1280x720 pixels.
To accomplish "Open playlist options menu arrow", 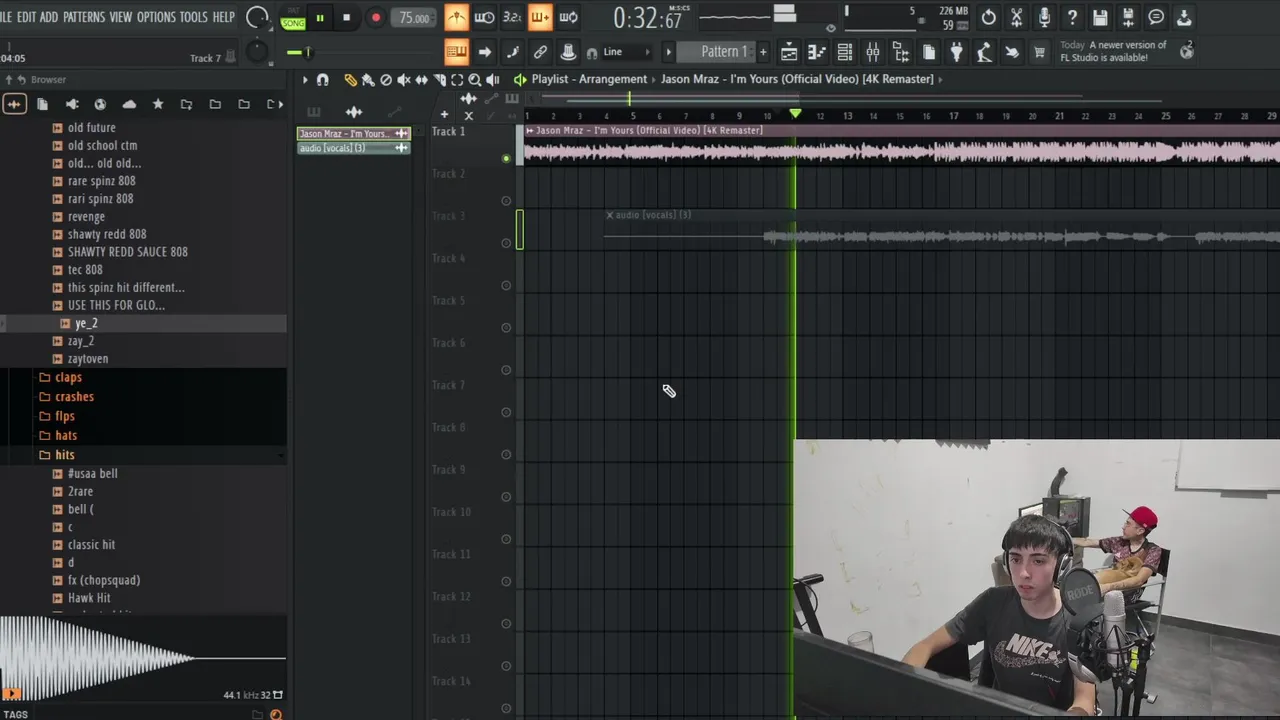I will (305, 80).
